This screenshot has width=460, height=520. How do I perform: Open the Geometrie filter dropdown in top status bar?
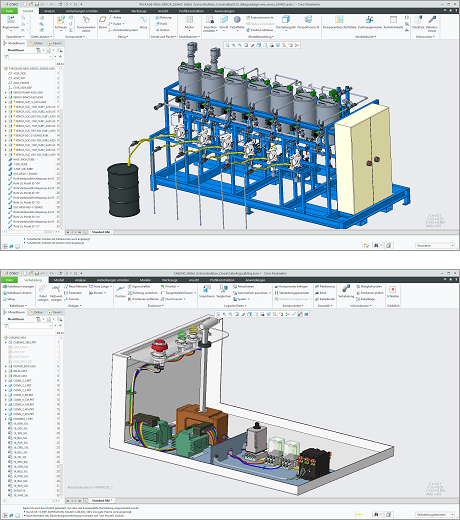pos(435,246)
